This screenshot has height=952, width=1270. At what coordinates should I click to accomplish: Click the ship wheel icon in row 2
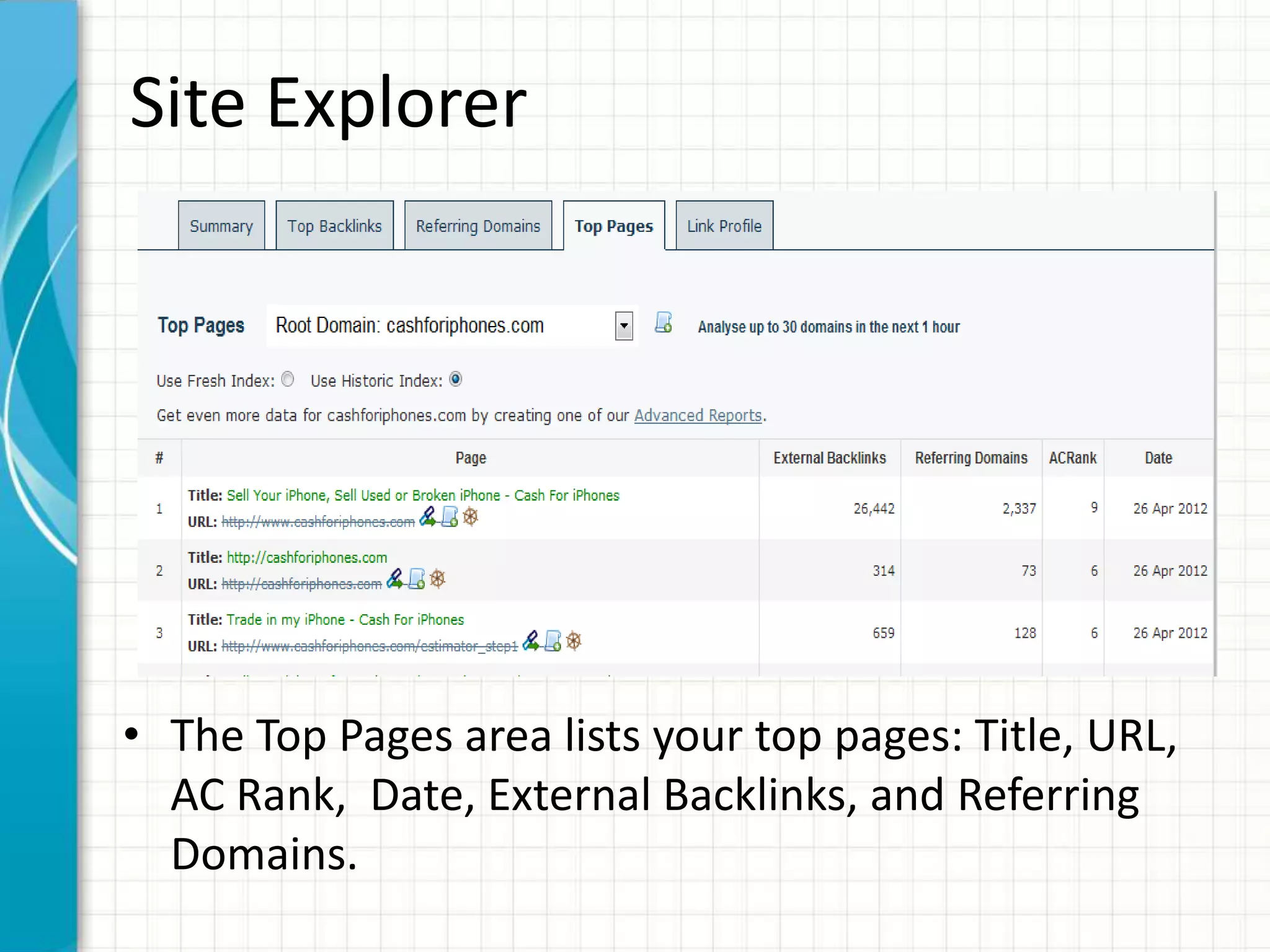pos(438,579)
